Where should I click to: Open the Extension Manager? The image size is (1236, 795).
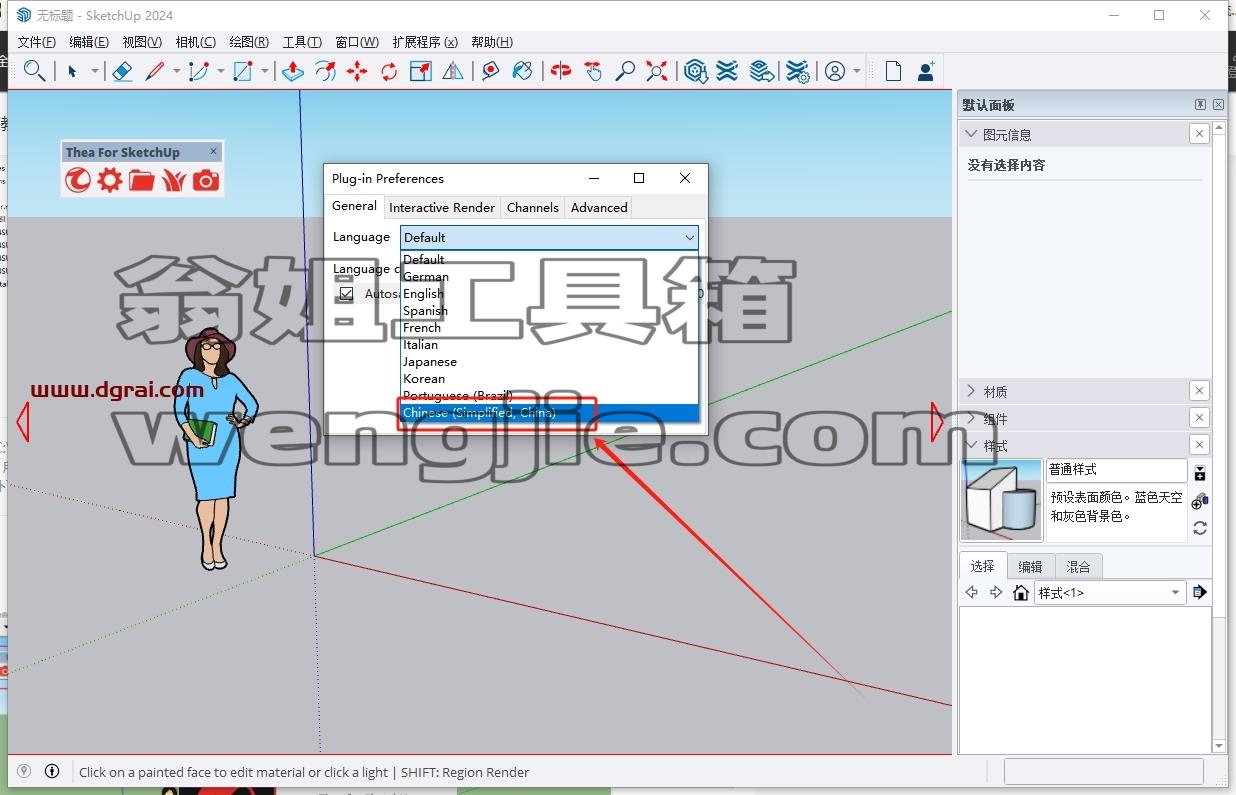point(797,71)
